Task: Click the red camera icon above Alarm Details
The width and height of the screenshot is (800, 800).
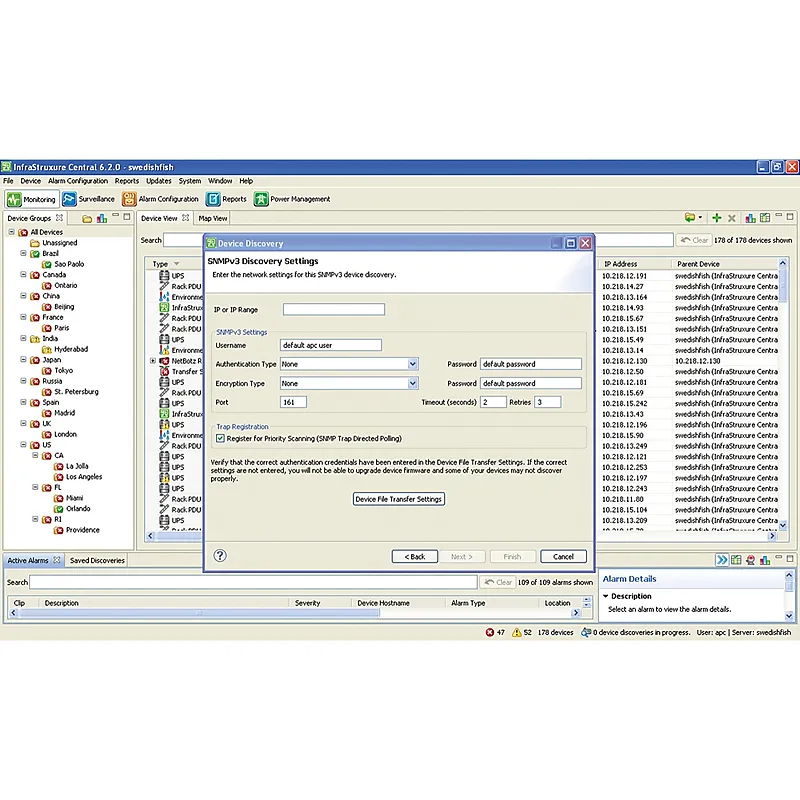Action: [751, 560]
